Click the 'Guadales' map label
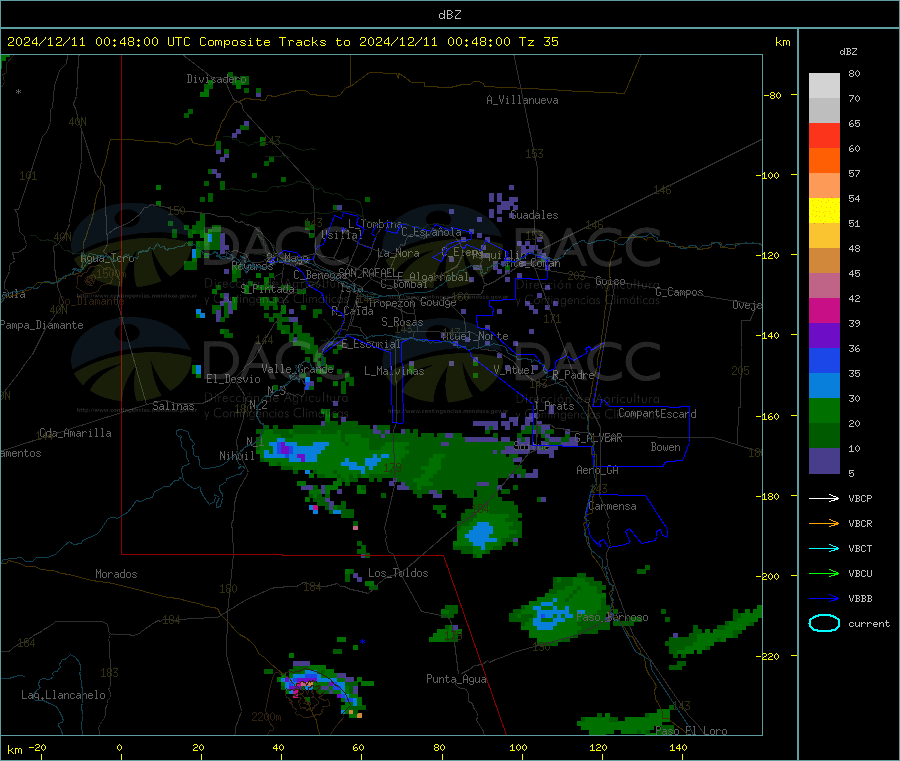 tap(534, 215)
